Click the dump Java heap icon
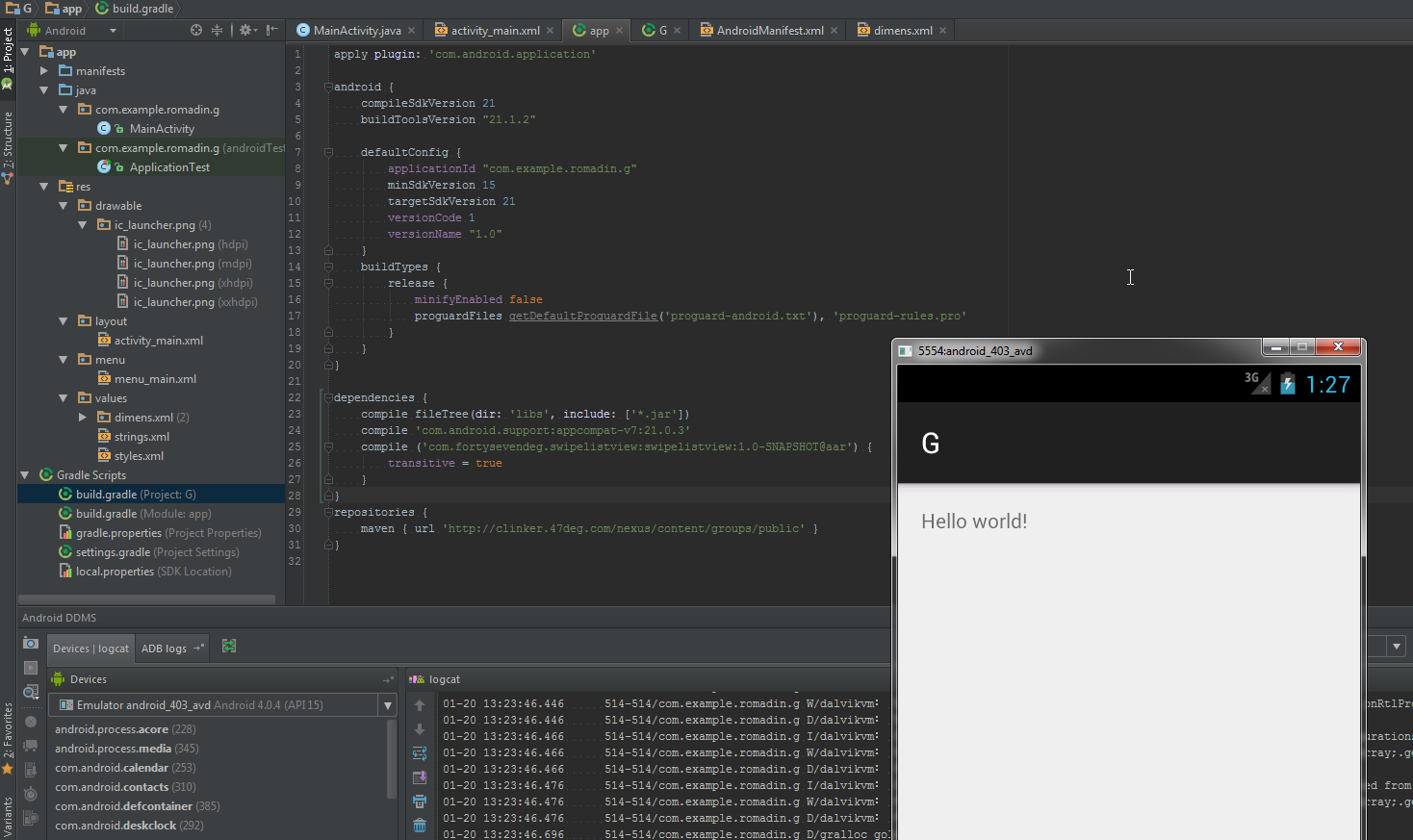This screenshot has height=840, width=1413. click(x=31, y=770)
